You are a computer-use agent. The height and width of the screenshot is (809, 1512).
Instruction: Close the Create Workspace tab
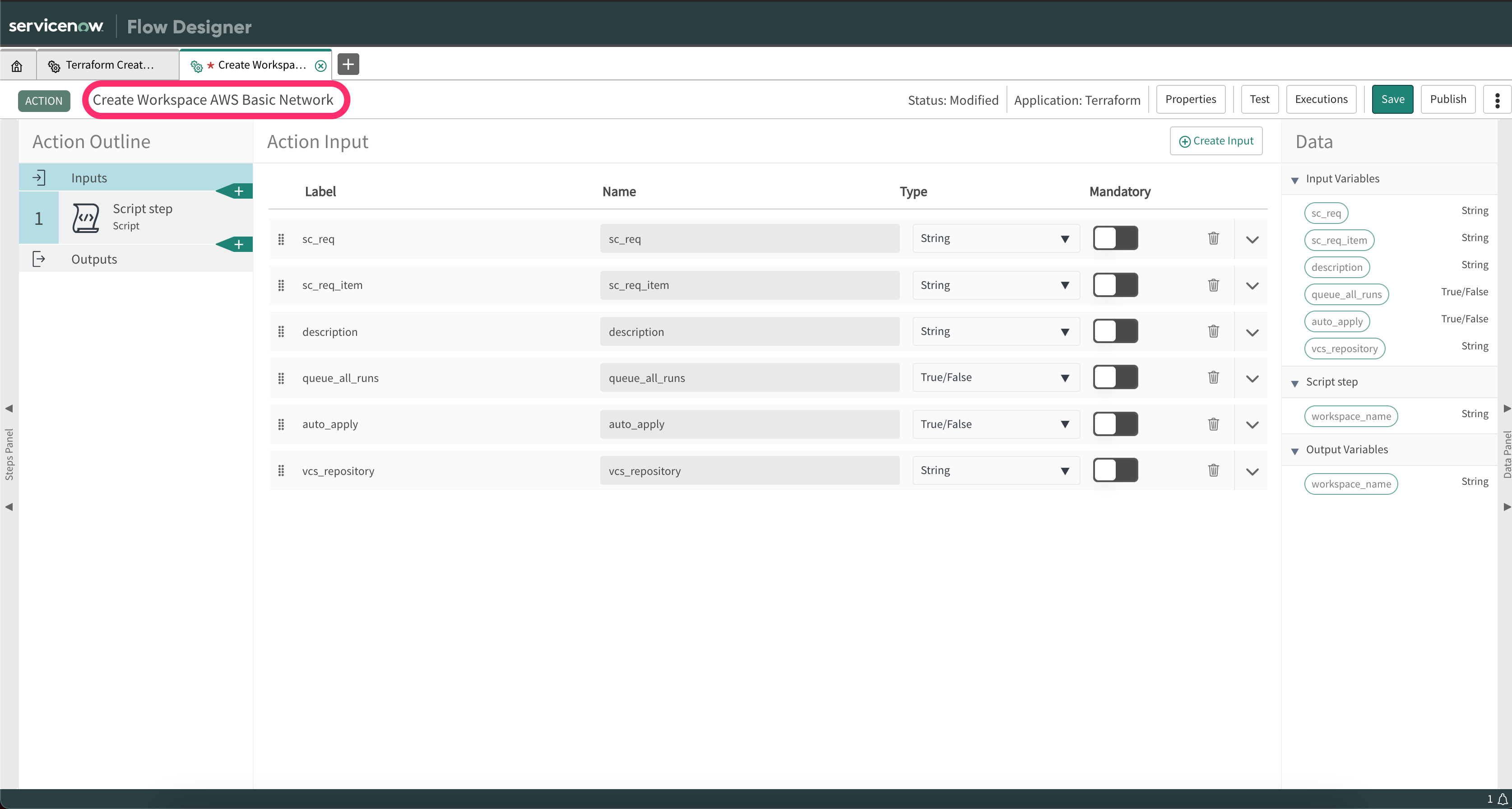point(320,66)
